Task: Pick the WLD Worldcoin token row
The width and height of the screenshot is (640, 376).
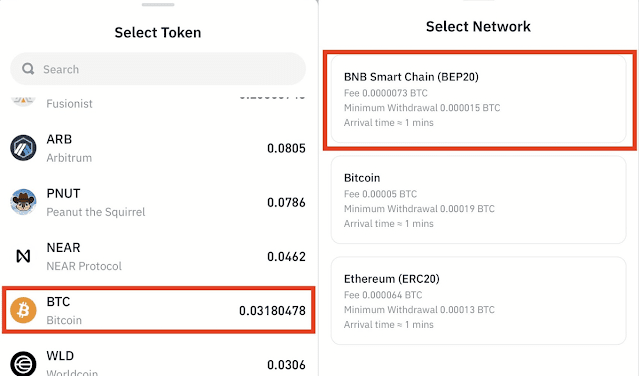Action: point(158,363)
